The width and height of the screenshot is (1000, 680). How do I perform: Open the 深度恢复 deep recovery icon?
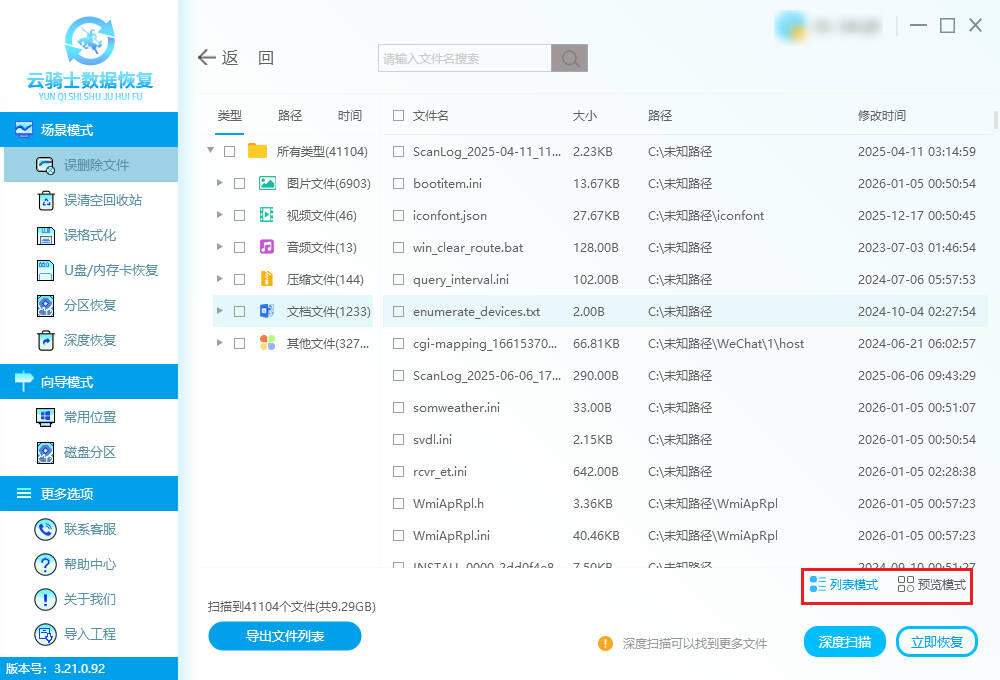pos(45,341)
